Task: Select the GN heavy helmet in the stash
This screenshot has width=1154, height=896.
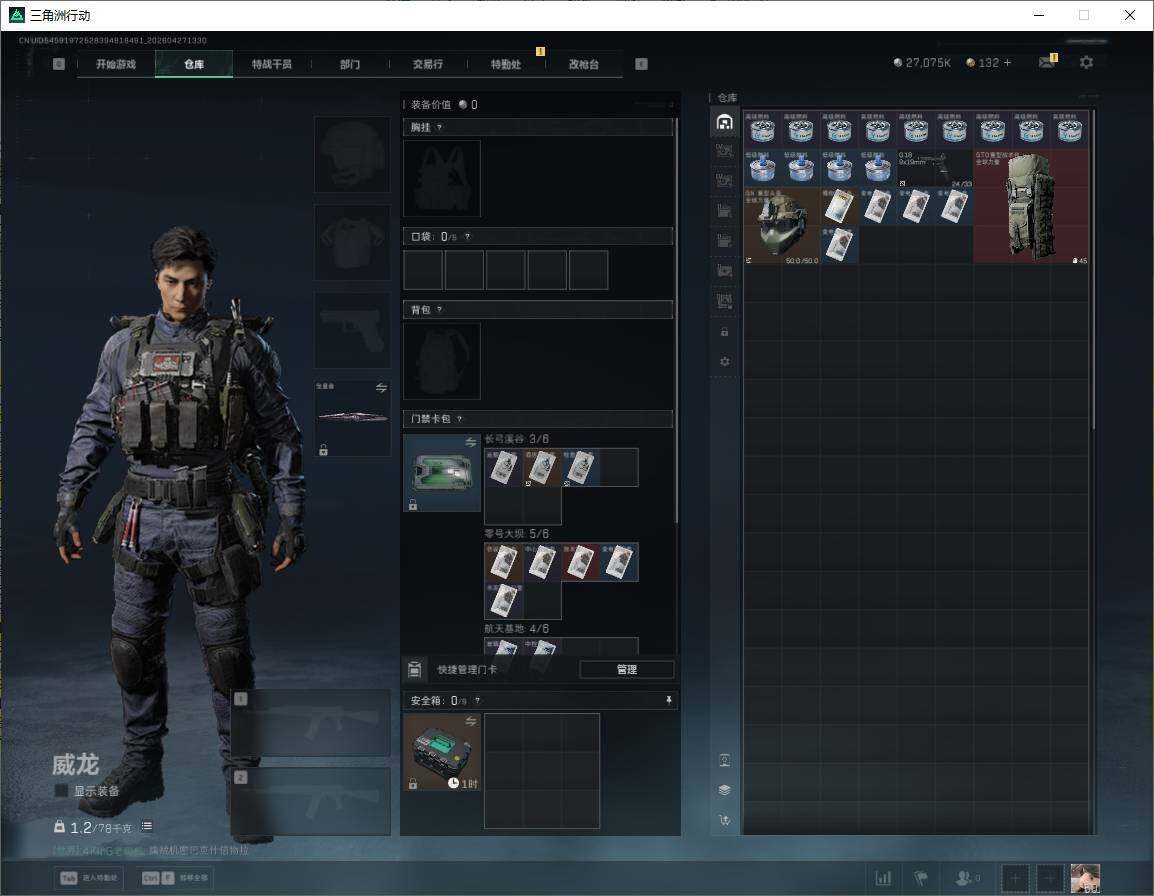Action: tap(782, 225)
